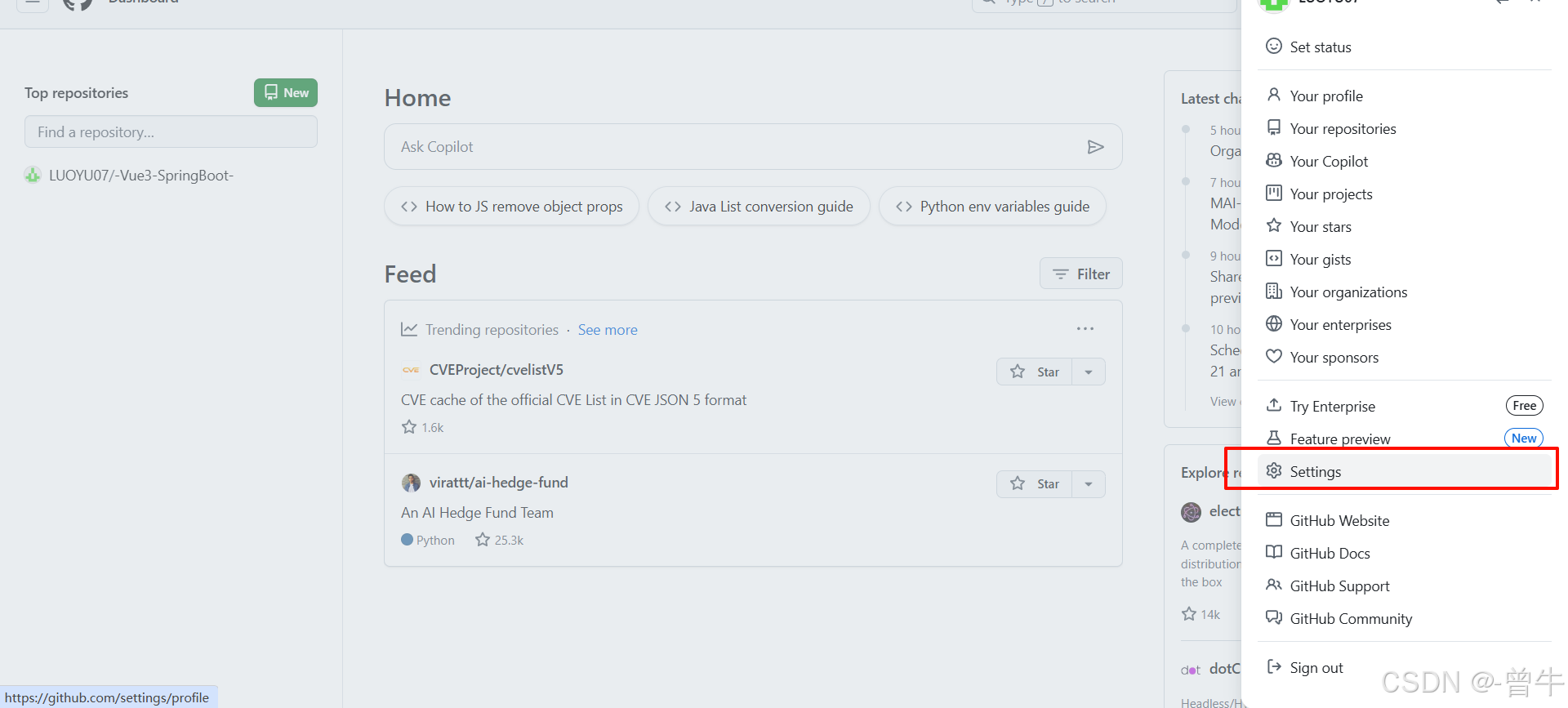Screen dimensions: 1568x708
Task: Click the repo icon beside Your repositories
Action: pos(1273,127)
